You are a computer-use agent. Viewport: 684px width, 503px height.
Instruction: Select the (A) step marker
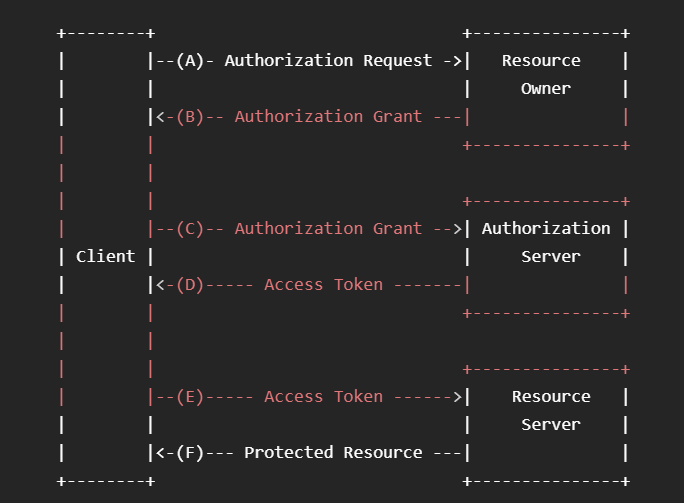[189, 61]
